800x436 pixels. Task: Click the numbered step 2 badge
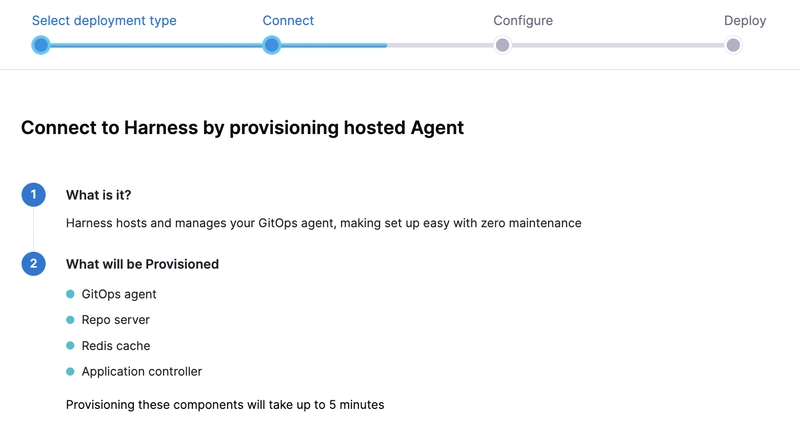34,264
